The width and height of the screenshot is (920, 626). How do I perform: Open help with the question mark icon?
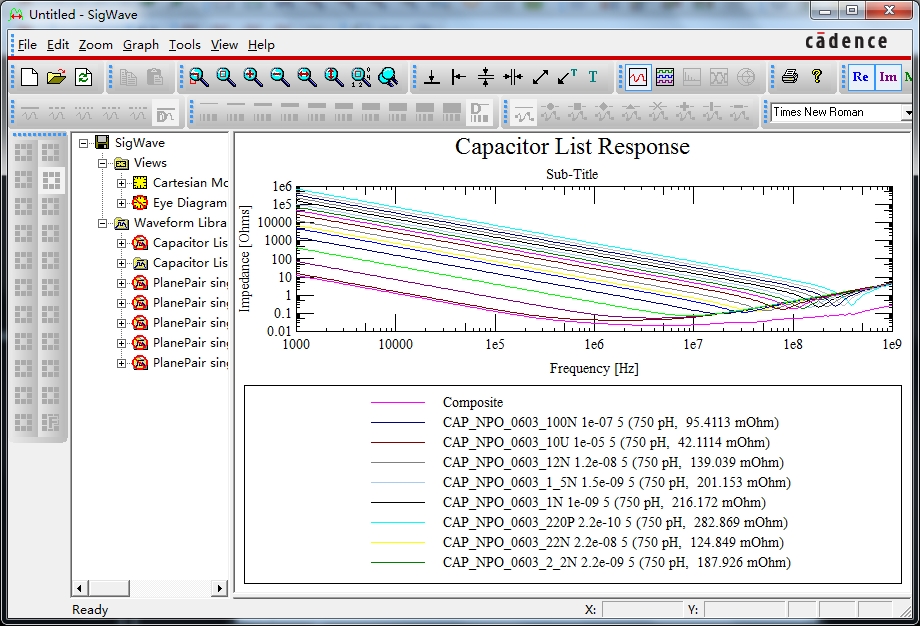(x=817, y=76)
